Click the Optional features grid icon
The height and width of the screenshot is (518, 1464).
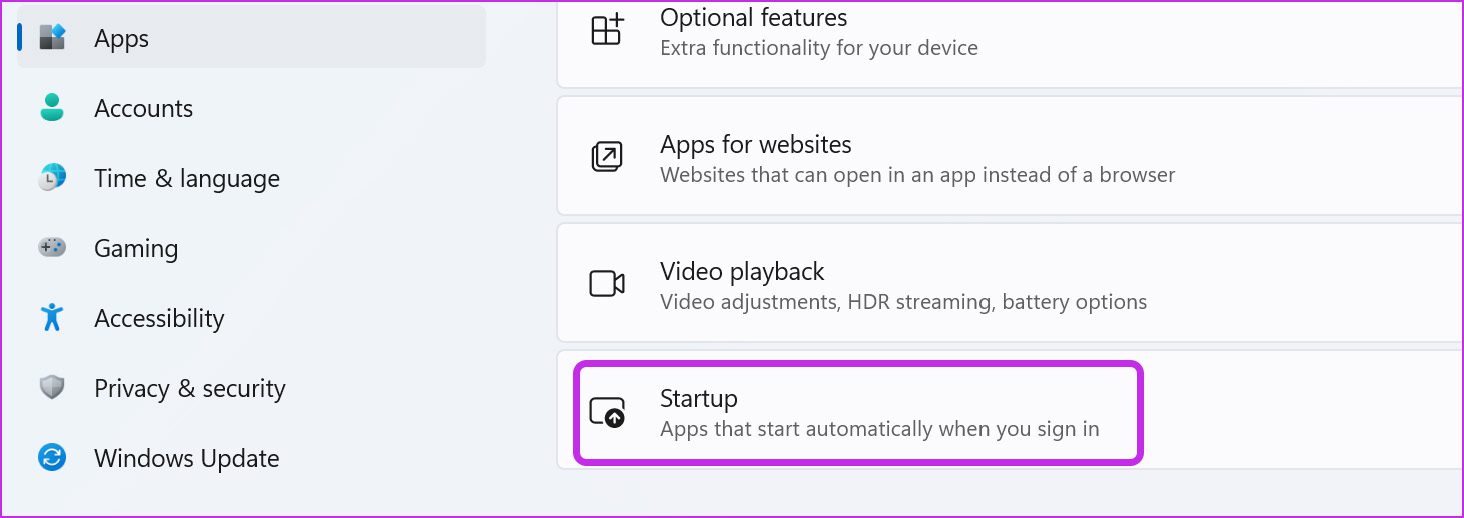click(x=607, y=30)
